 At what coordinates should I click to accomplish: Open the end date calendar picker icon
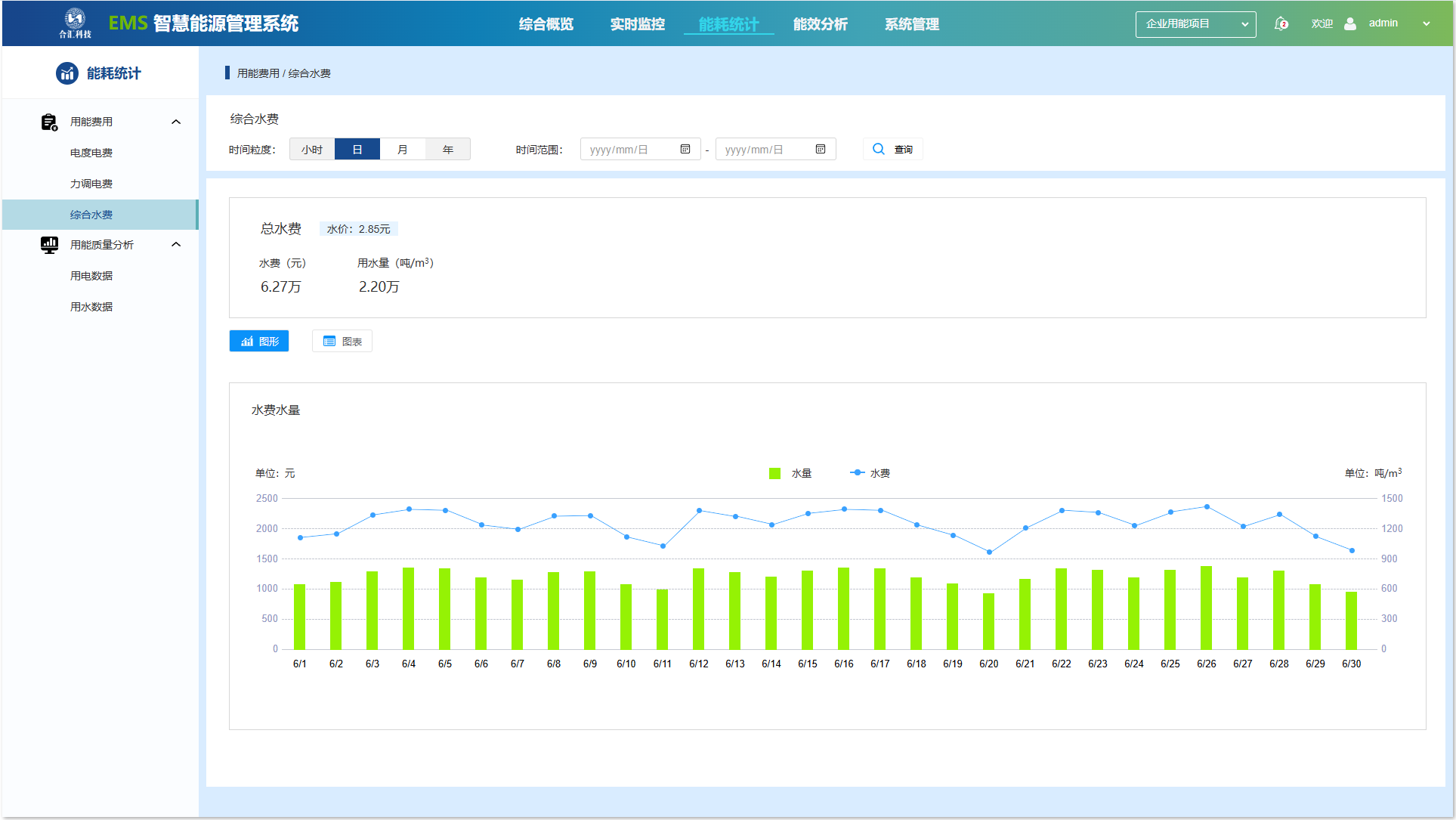tap(821, 150)
